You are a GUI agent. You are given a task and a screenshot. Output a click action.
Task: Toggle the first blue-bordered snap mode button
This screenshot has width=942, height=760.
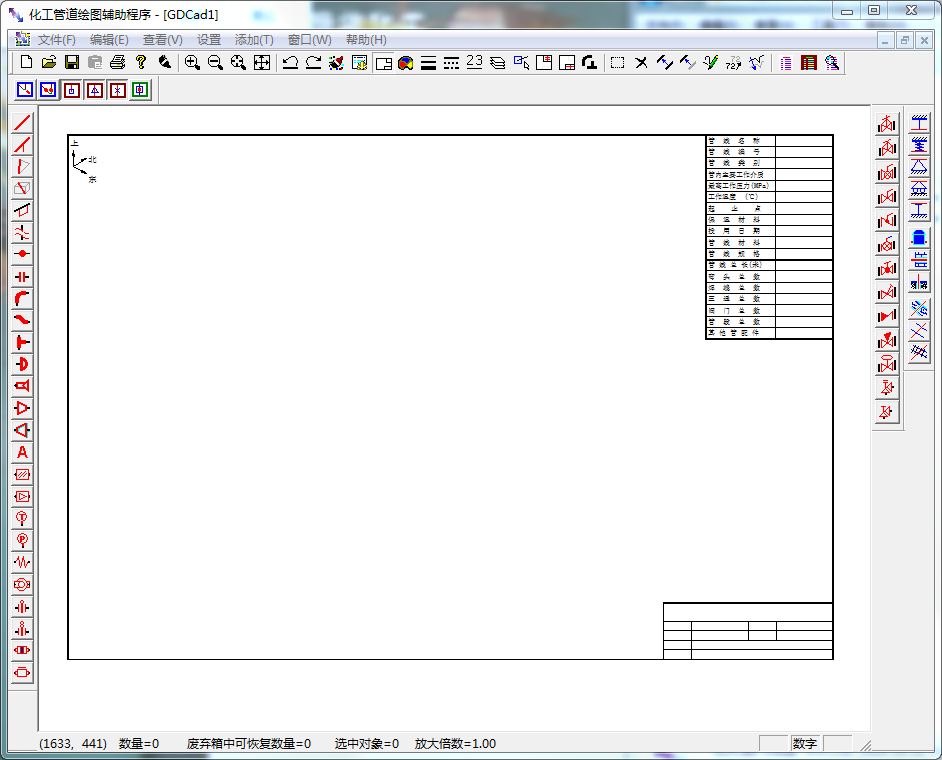tap(25, 90)
